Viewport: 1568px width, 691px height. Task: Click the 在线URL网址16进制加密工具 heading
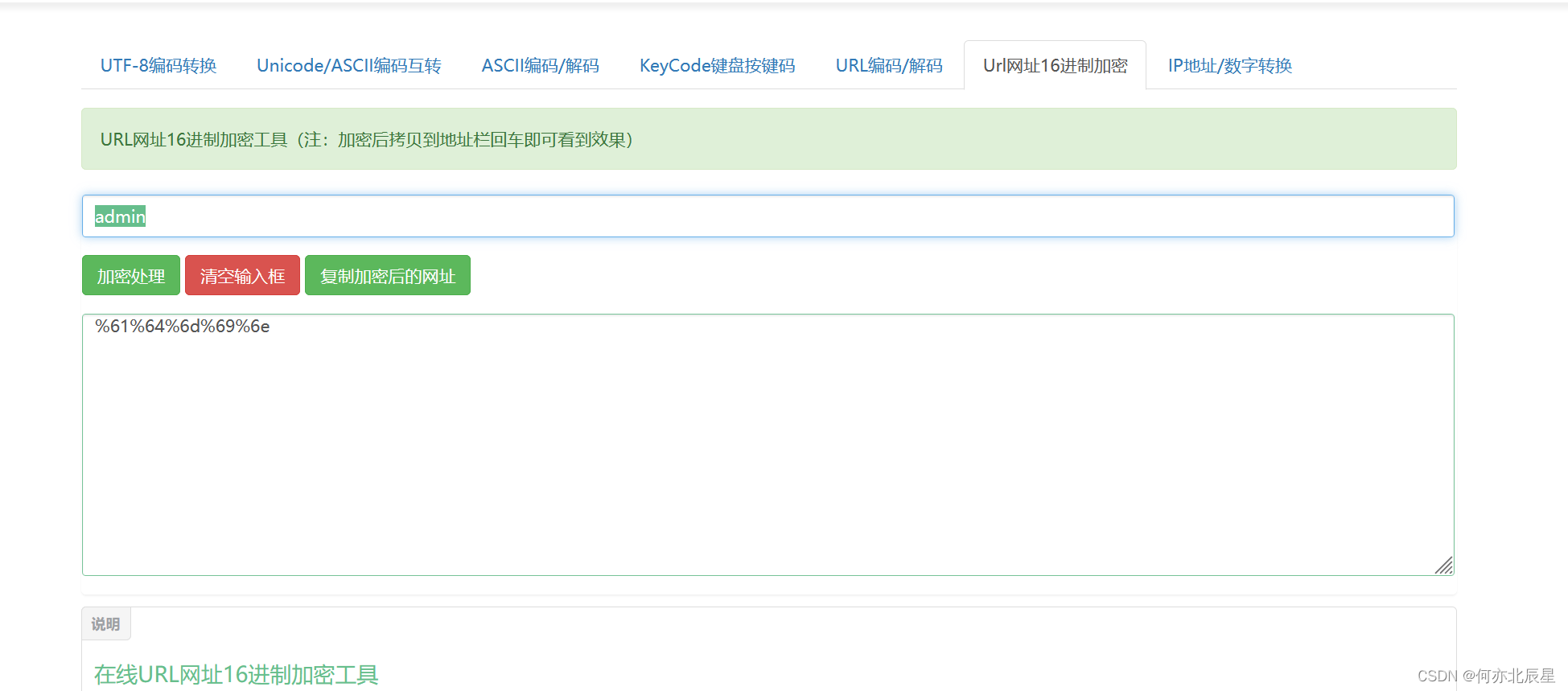pyautogui.click(x=236, y=674)
